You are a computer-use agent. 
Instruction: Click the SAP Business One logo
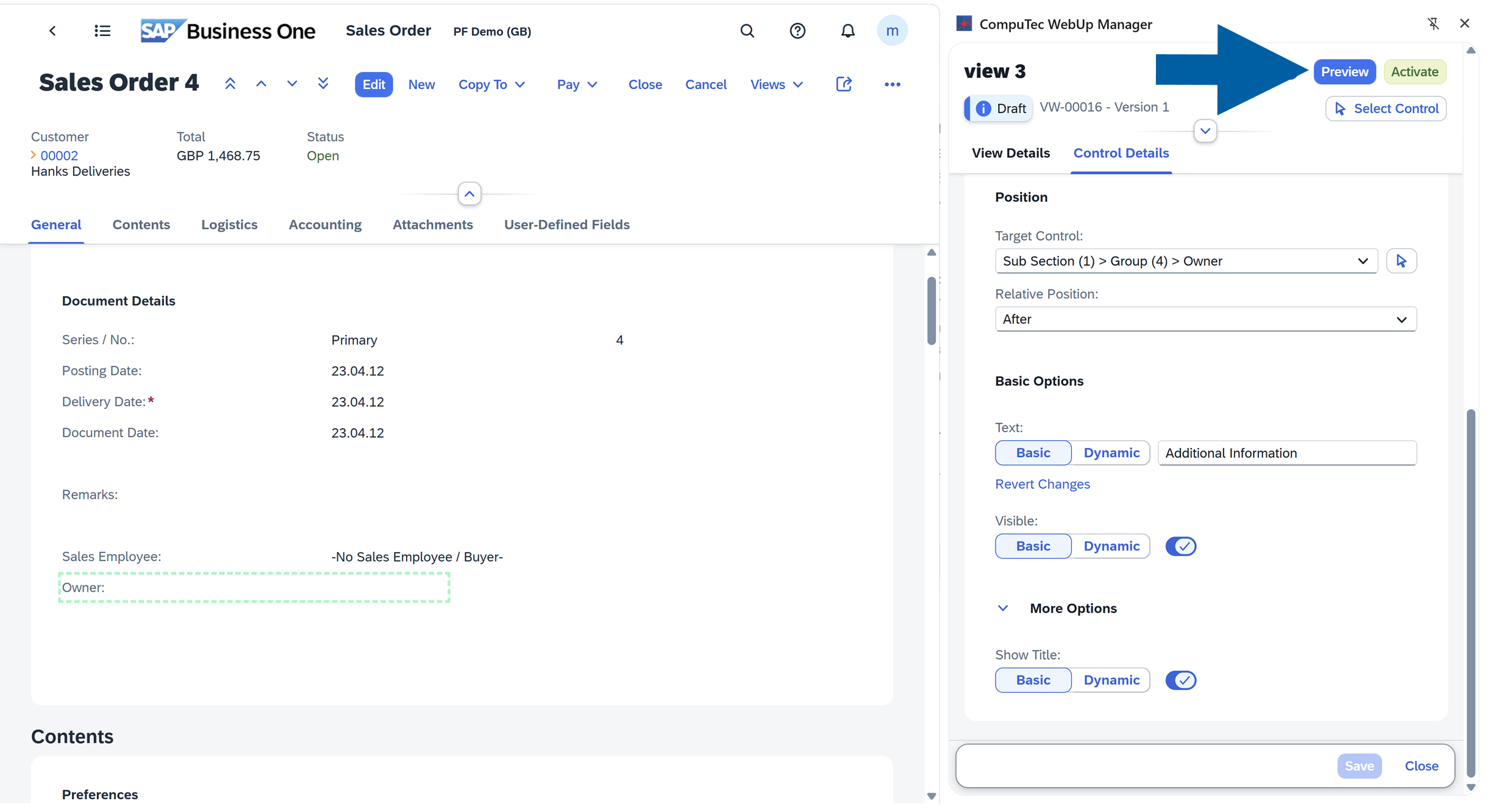coord(227,31)
